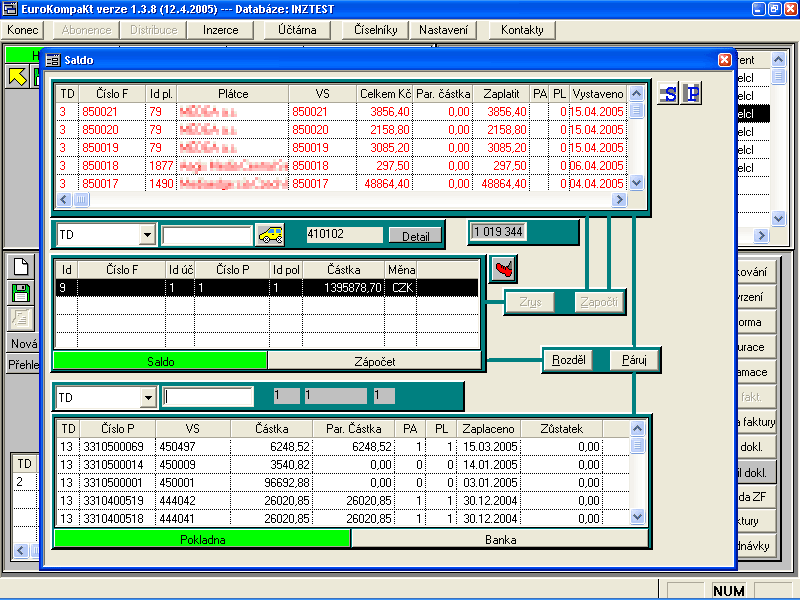
Task: Select the green Pokladna toggle
Action: [202, 539]
